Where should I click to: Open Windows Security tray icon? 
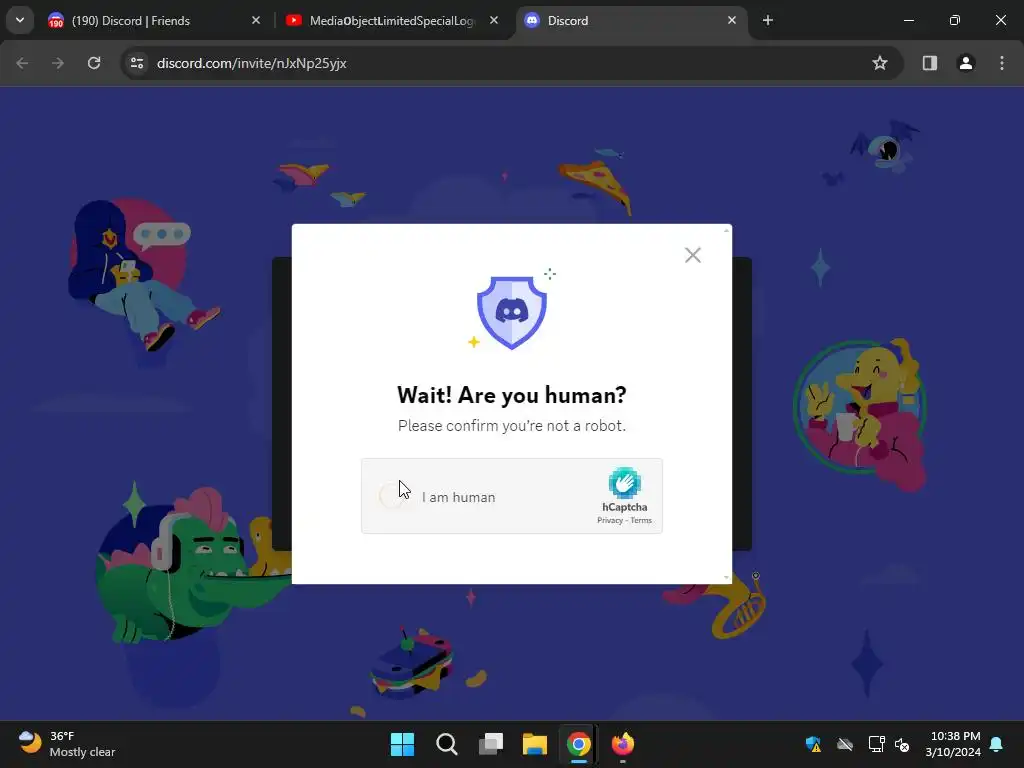pos(813,744)
